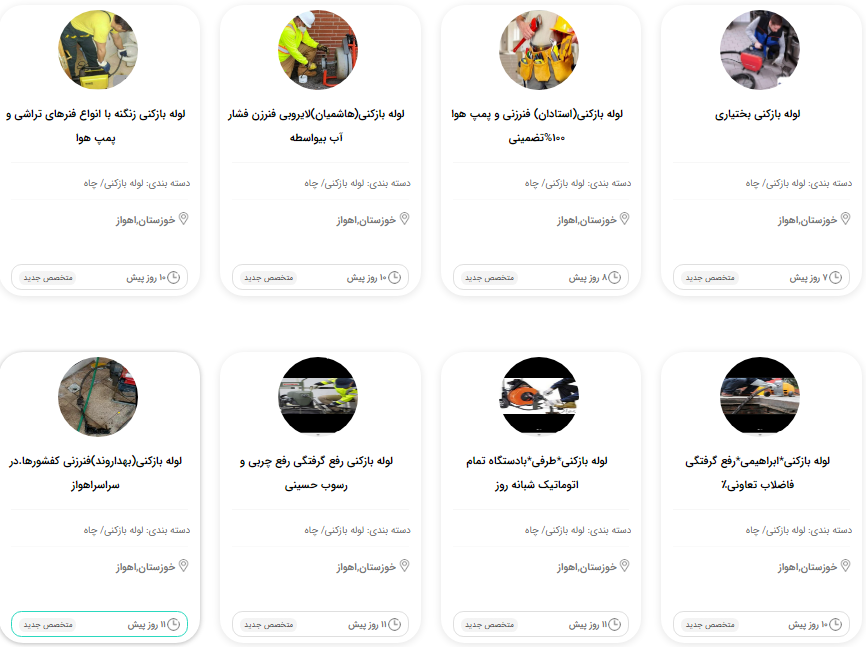Click متخصص جدید badge on زنگنه card
Screen dimensions: 866x647
[48, 277]
